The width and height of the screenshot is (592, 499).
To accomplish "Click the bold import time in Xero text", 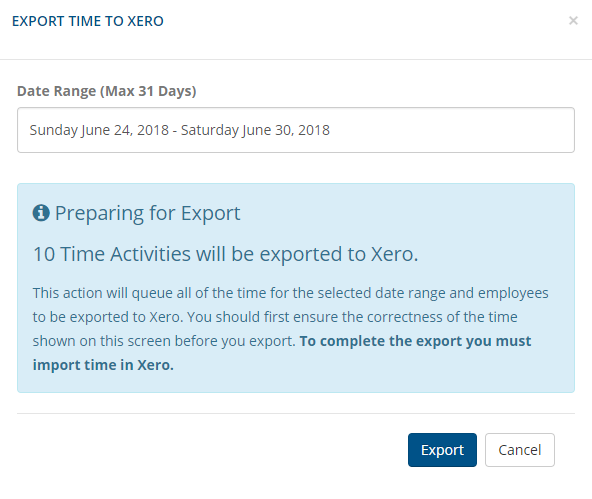I will pyautogui.click(x=103, y=365).
